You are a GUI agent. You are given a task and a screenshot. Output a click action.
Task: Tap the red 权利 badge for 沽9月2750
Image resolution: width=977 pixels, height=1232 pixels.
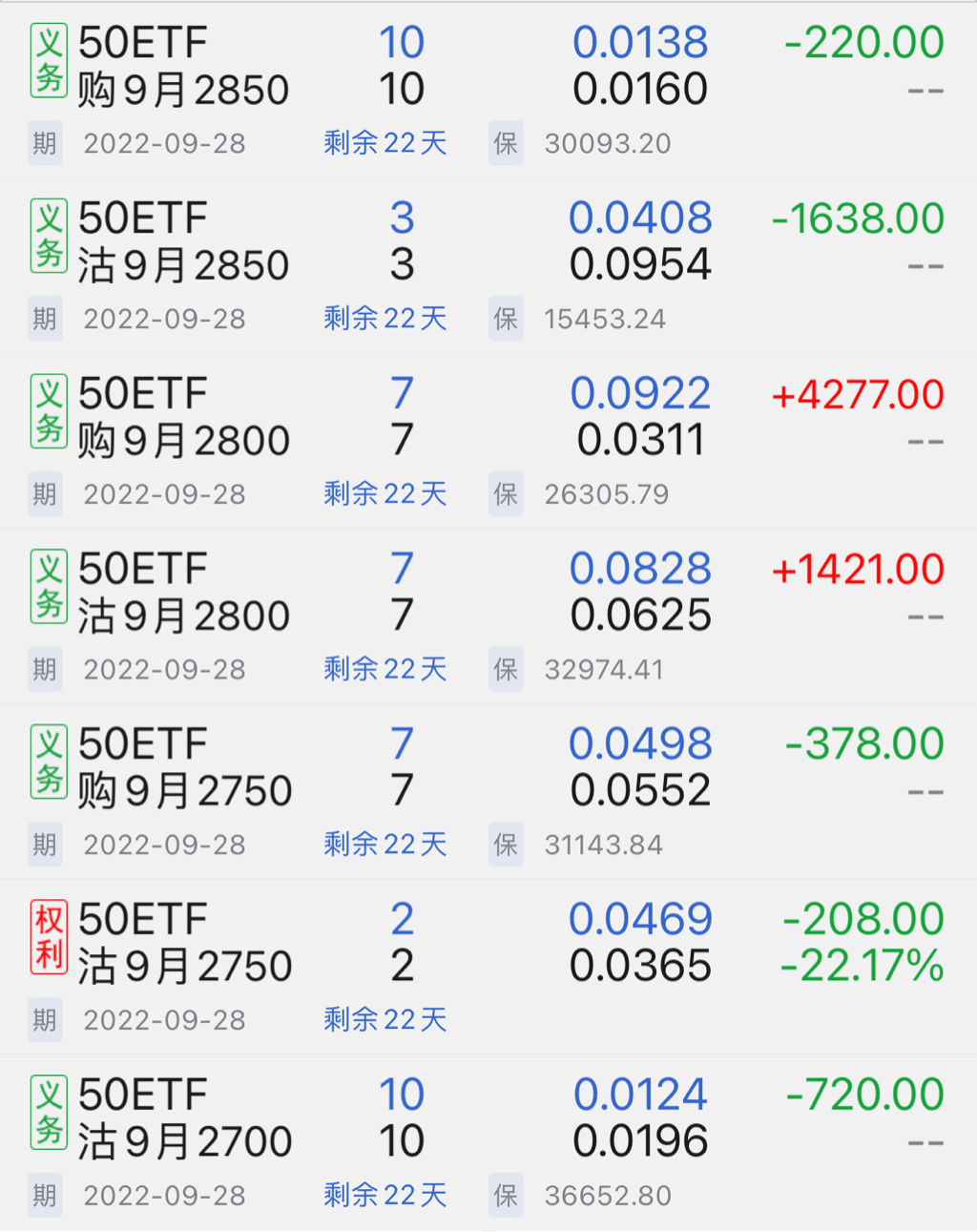[x=49, y=937]
